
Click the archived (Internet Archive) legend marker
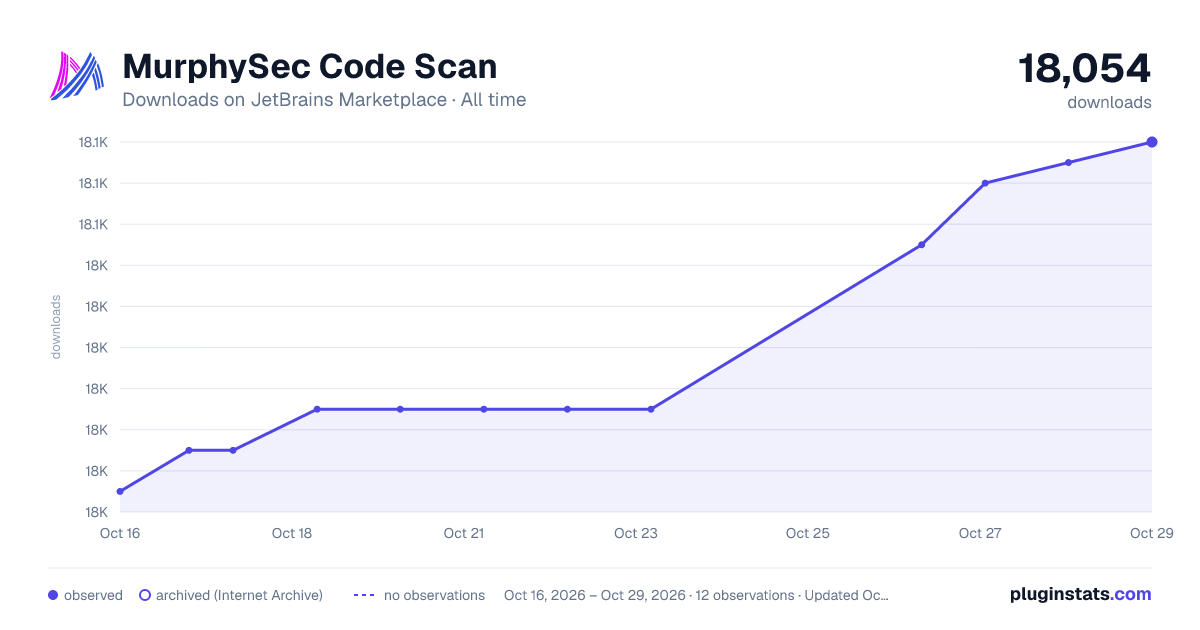tap(144, 595)
